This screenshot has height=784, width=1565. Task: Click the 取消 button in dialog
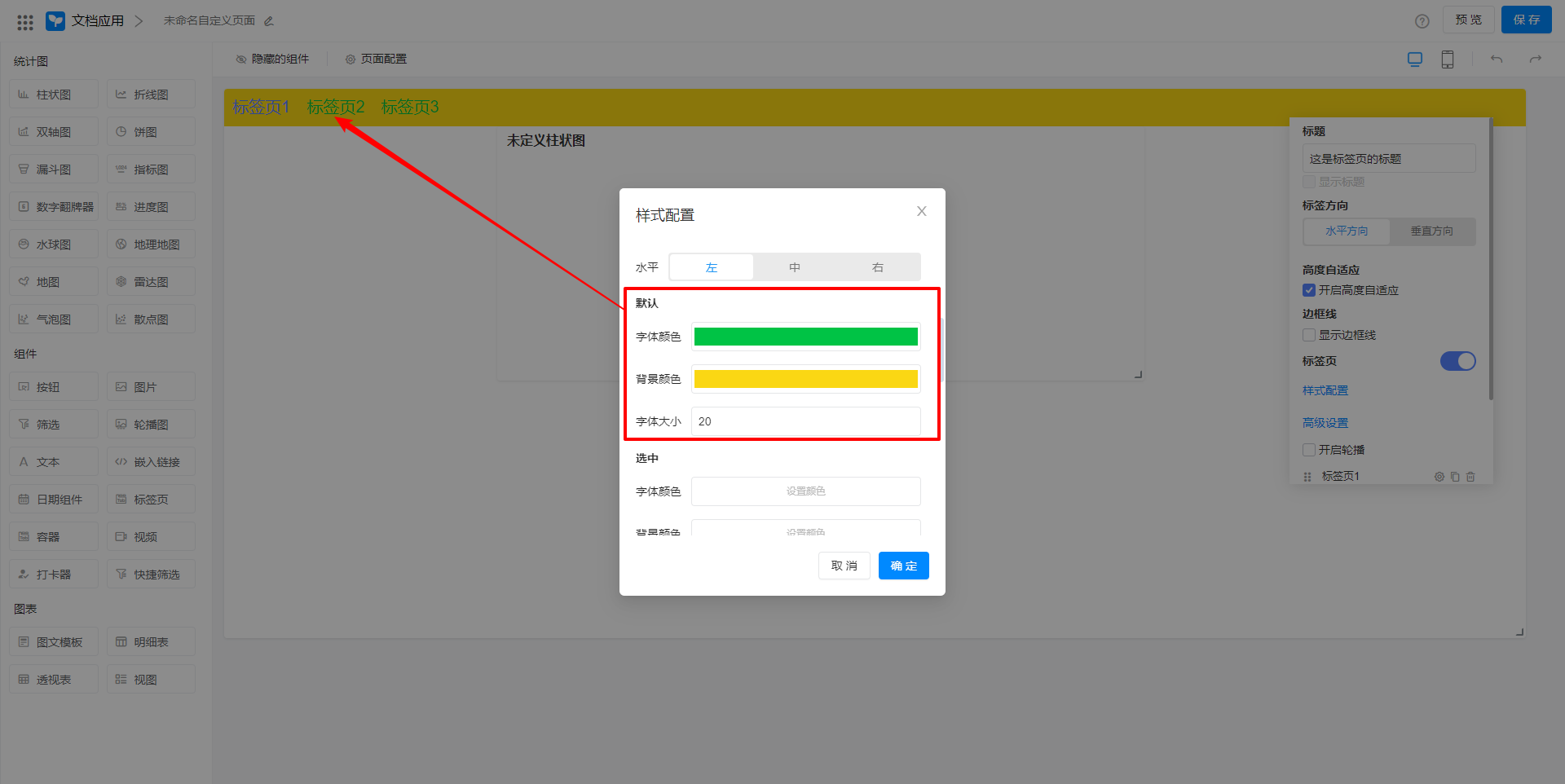[844, 566]
